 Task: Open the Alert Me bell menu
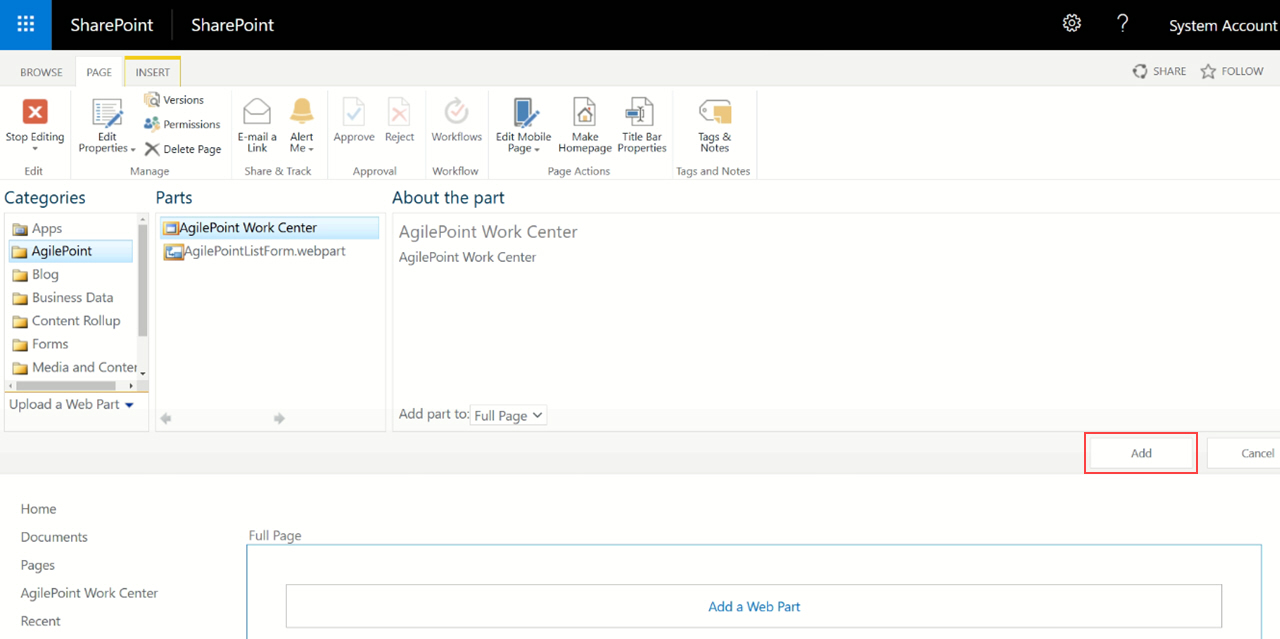[302, 126]
